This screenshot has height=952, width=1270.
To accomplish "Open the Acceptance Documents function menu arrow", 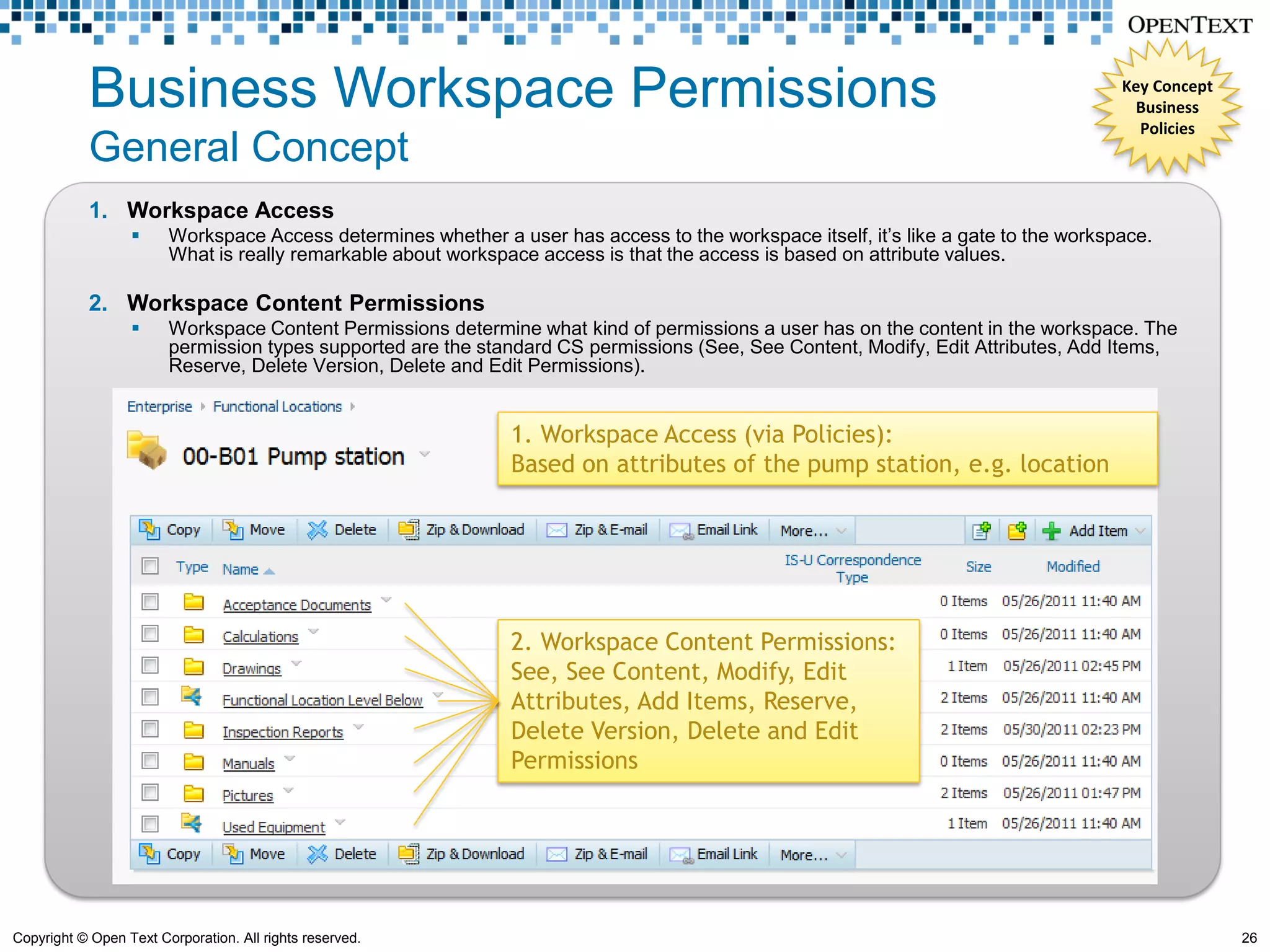I will tap(386, 599).
